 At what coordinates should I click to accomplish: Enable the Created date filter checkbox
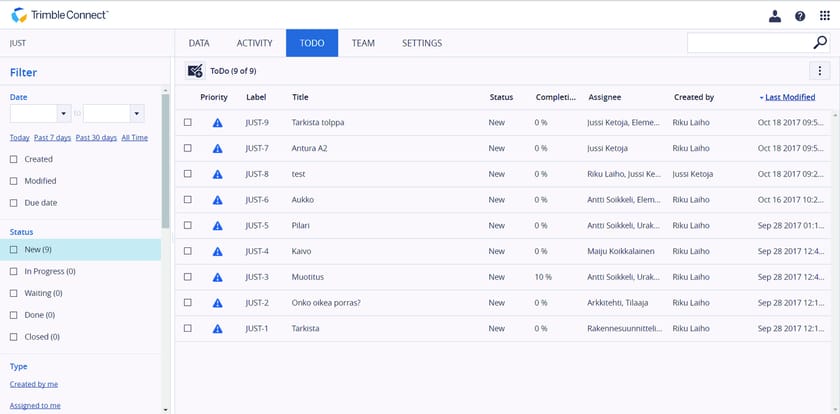(x=14, y=159)
